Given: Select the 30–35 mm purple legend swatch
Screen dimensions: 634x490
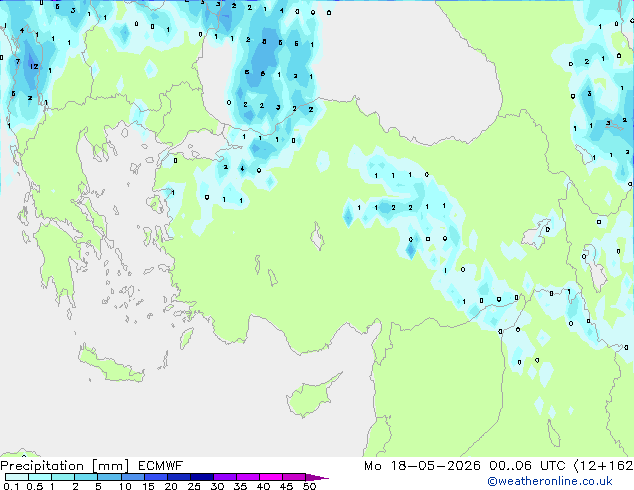Looking at the screenshot, I should pos(225,477).
